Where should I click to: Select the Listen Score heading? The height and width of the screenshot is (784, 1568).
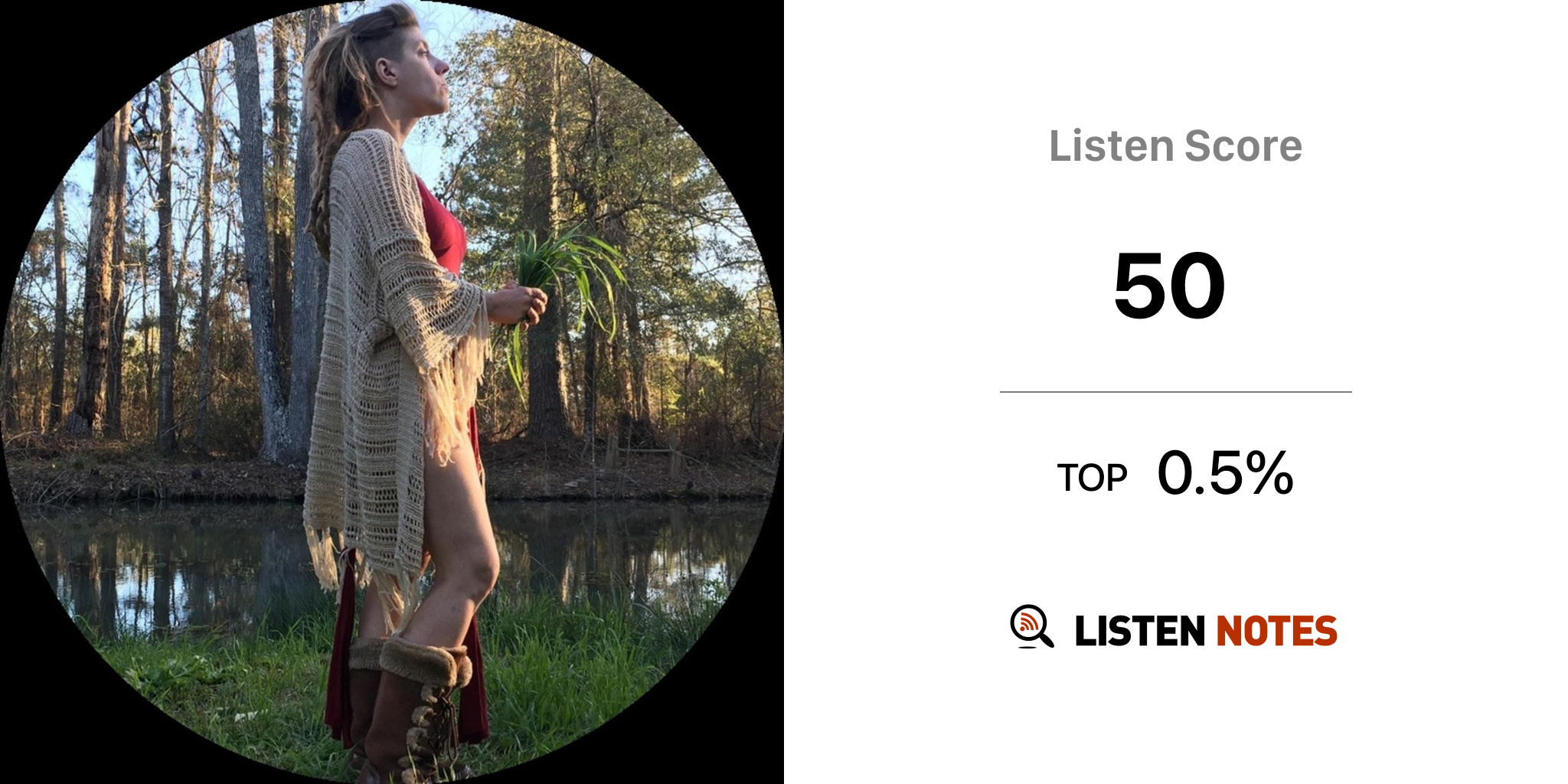(1175, 146)
